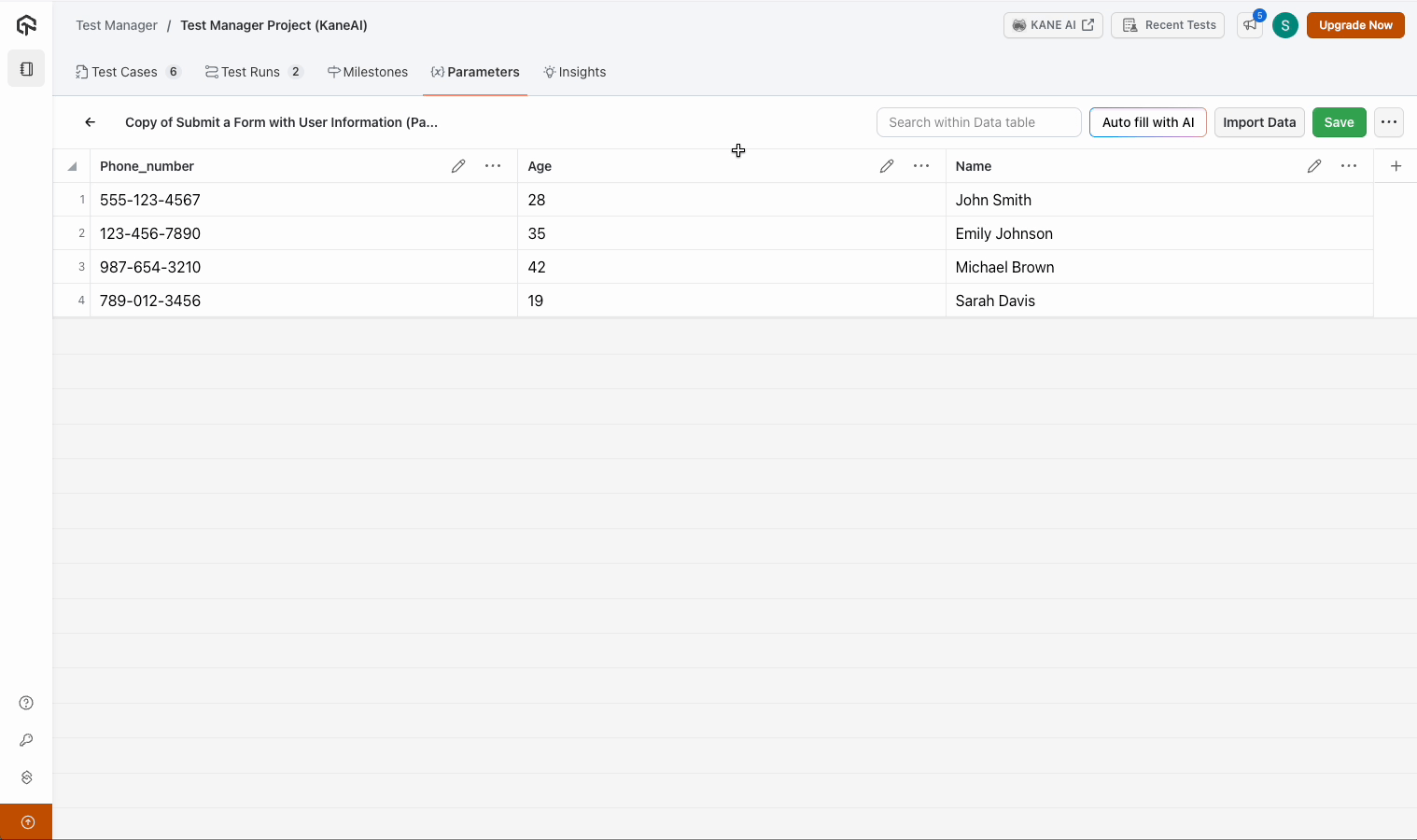Click the back arrow beside the table title
This screenshot has width=1417, height=840.
pos(90,122)
